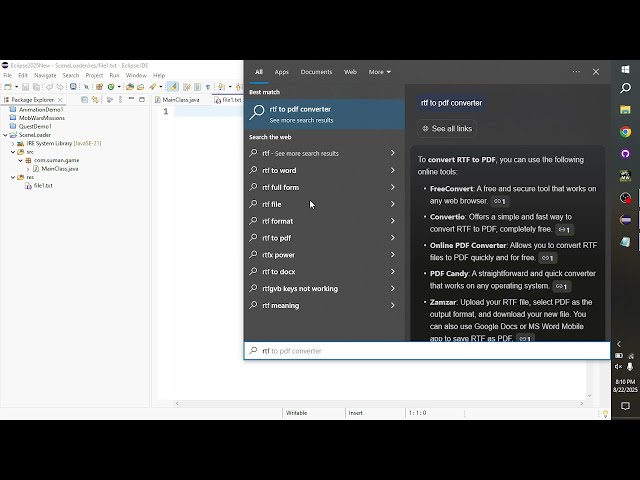Click the Redo arrow in Eclipse toolbar
This screenshot has width=640, height=480.
tap(60, 87)
